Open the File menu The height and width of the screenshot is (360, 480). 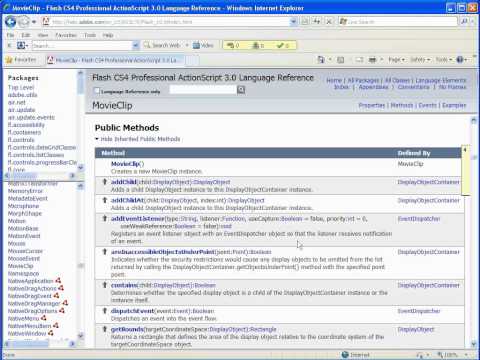(x=10, y=35)
